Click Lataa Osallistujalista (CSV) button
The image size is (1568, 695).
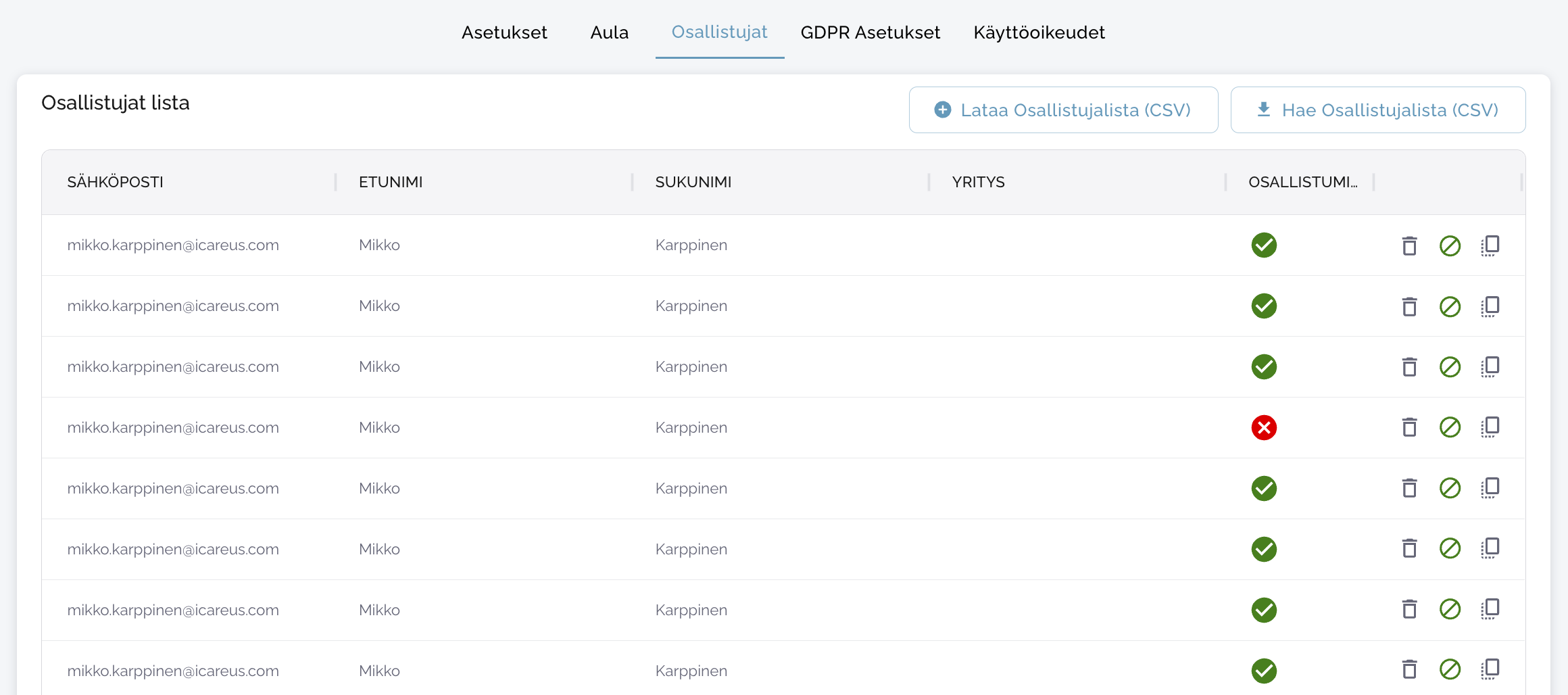coord(1063,110)
